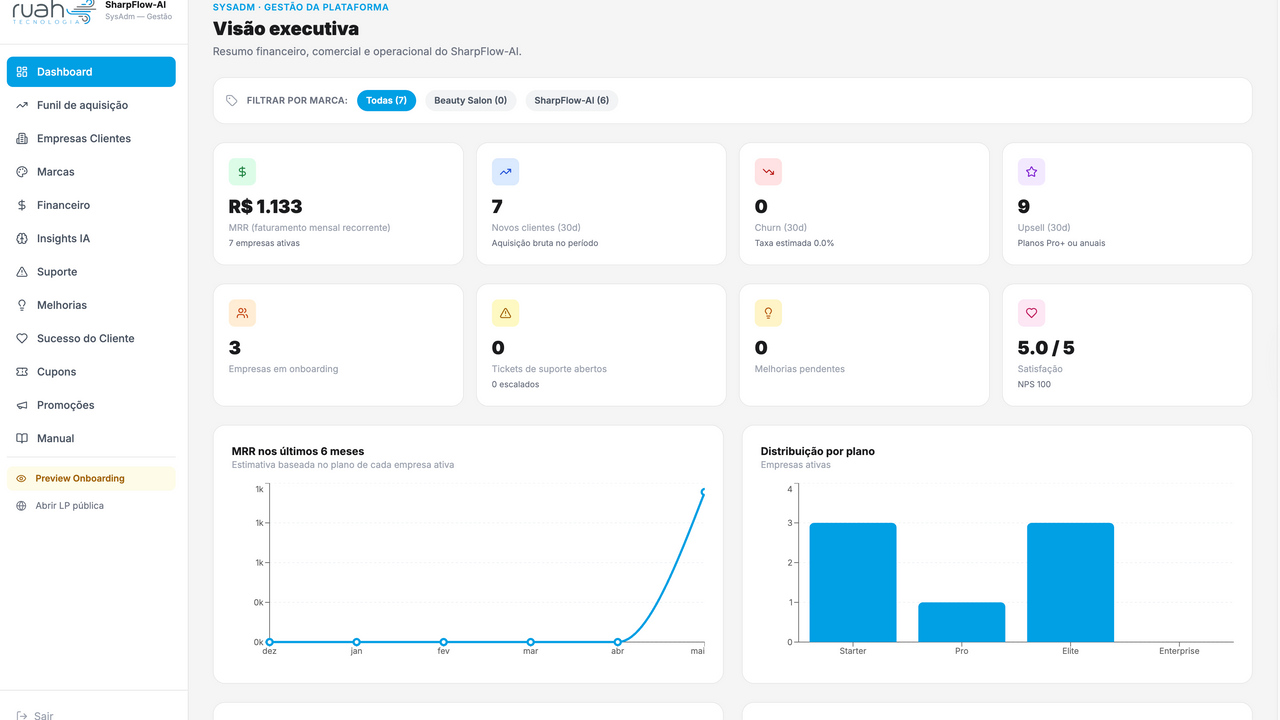This screenshot has height=720, width=1280.
Task: Click the tag icon beside Filtrar por marca
Action: 232,100
